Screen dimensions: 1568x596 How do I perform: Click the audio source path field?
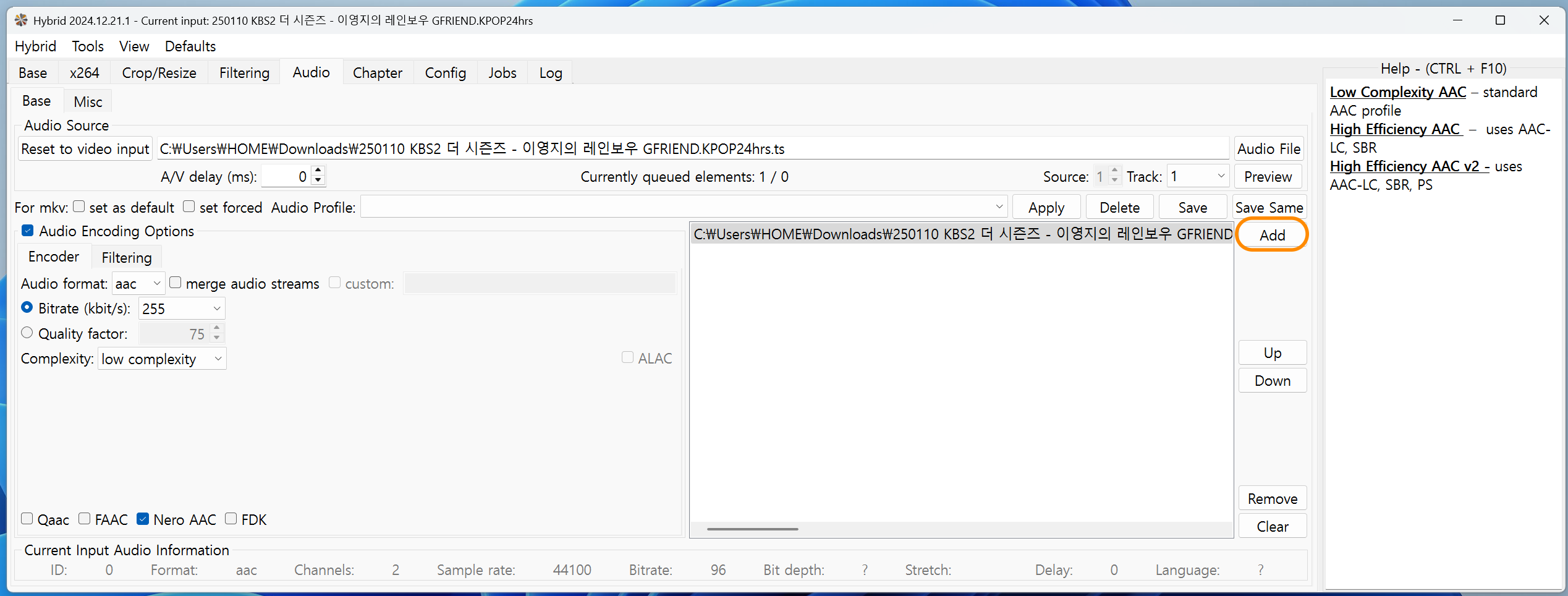tap(693, 149)
